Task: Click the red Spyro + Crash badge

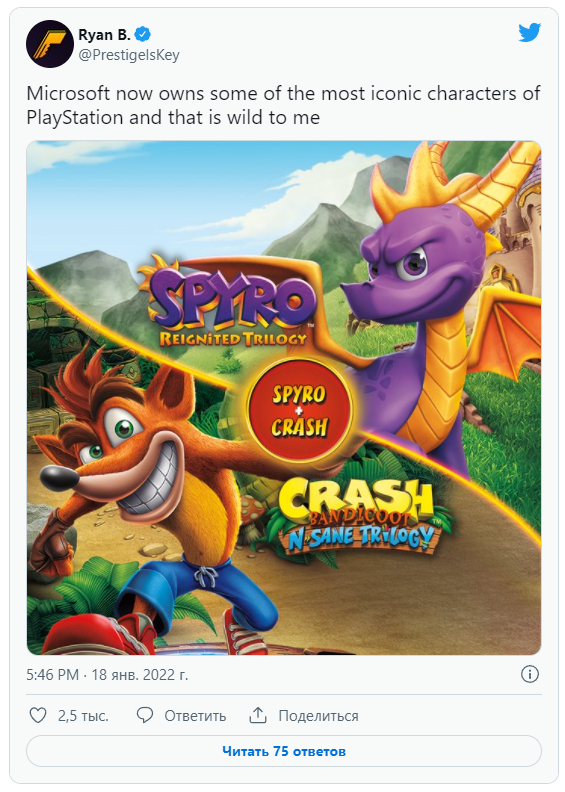Action: pos(299,411)
